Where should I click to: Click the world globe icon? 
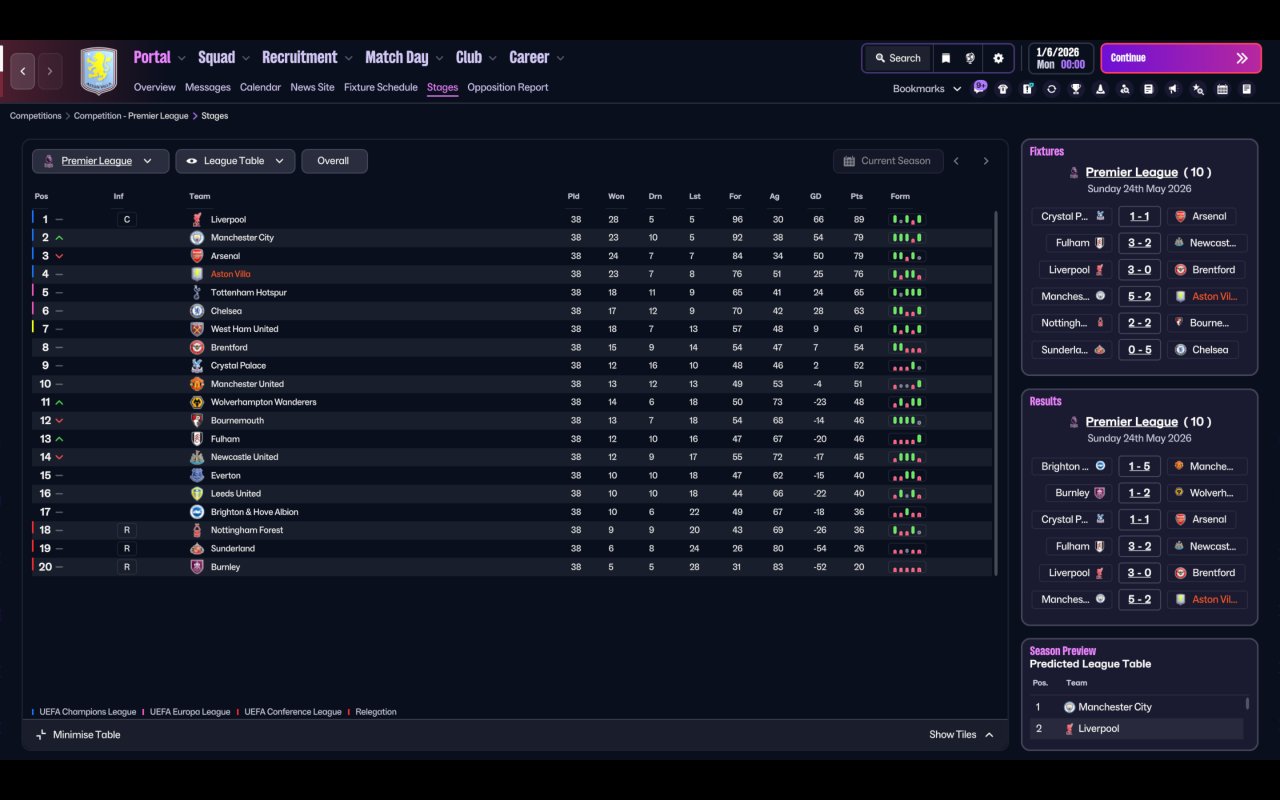pyautogui.click(x=970, y=58)
